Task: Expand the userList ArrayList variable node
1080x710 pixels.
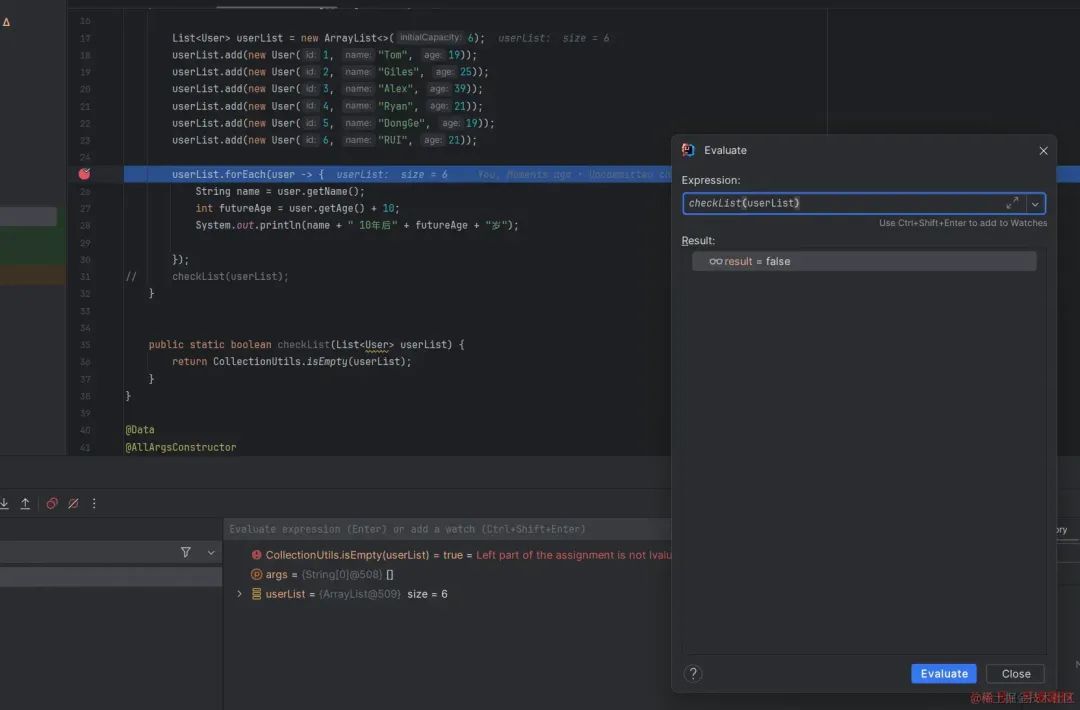Action: (240, 594)
